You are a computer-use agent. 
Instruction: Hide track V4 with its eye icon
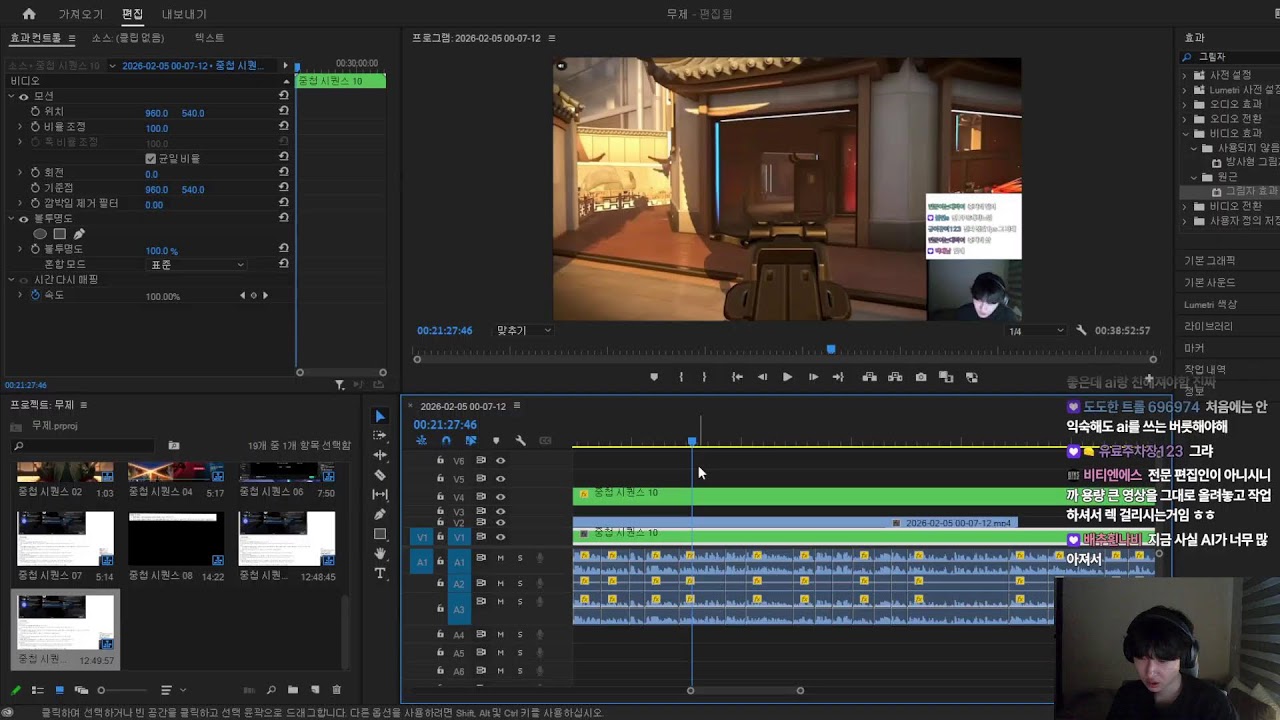click(x=500, y=497)
